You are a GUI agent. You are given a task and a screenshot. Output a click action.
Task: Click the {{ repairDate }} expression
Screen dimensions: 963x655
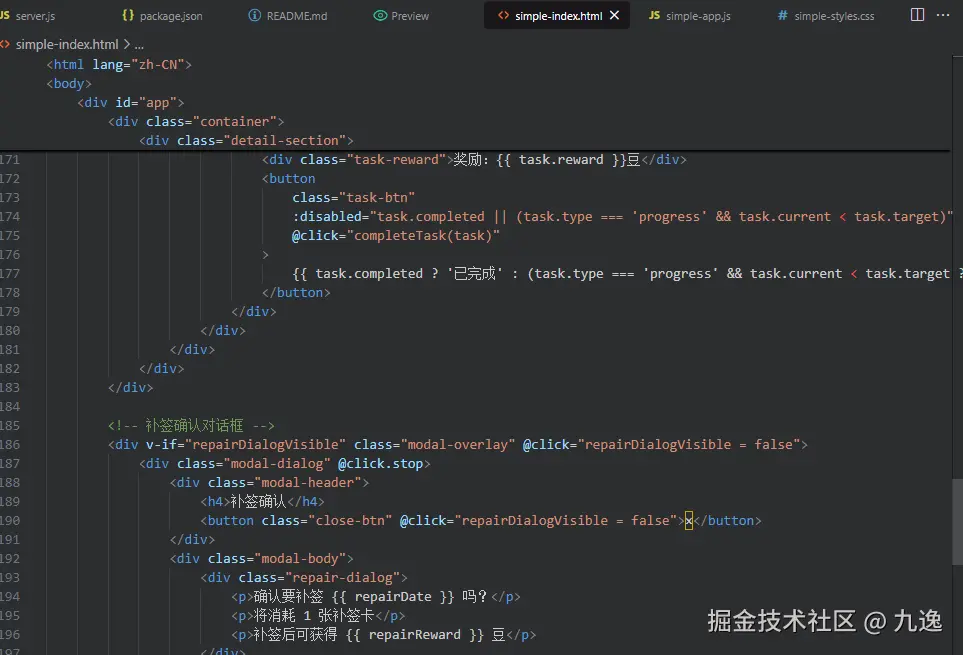click(x=393, y=597)
